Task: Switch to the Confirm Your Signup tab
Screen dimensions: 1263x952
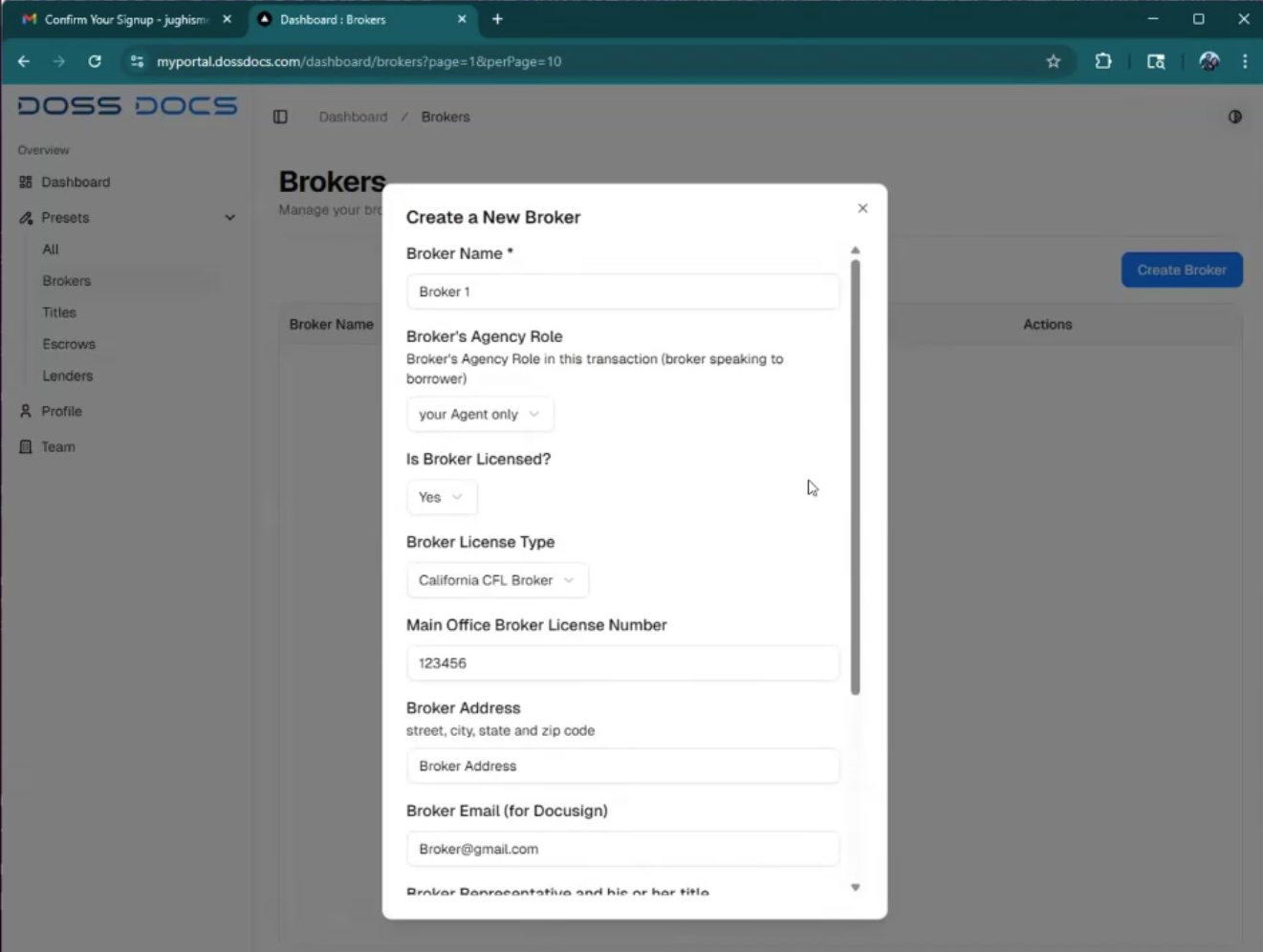Action: (x=124, y=19)
